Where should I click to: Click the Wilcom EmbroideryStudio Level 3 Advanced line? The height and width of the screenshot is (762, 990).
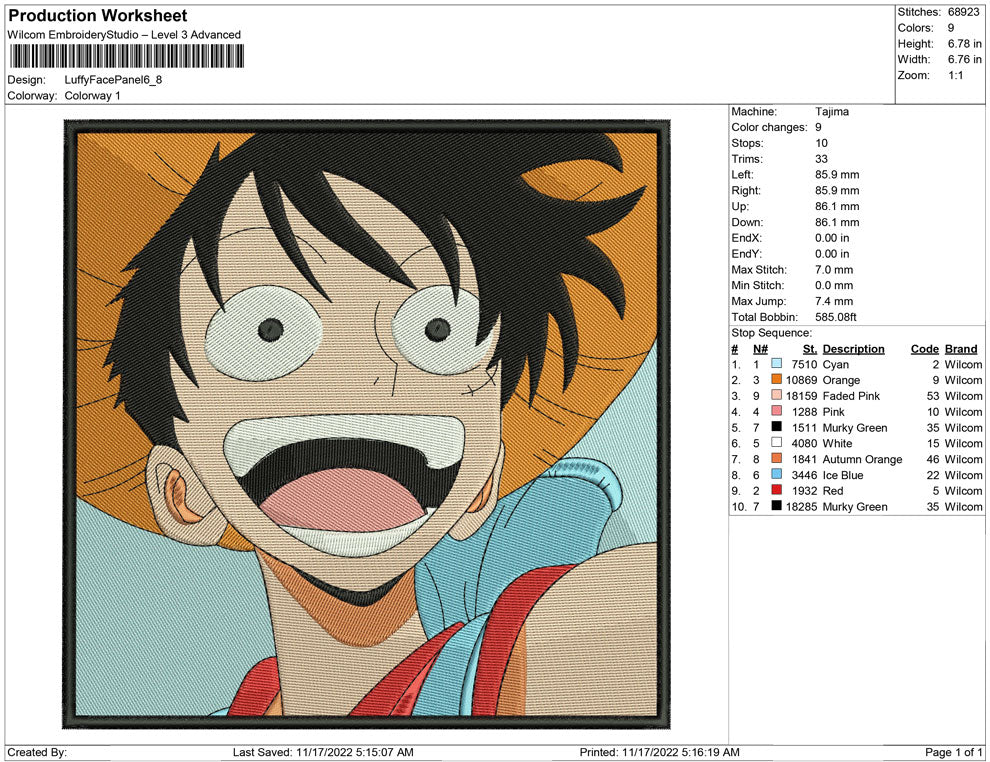(124, 35)
